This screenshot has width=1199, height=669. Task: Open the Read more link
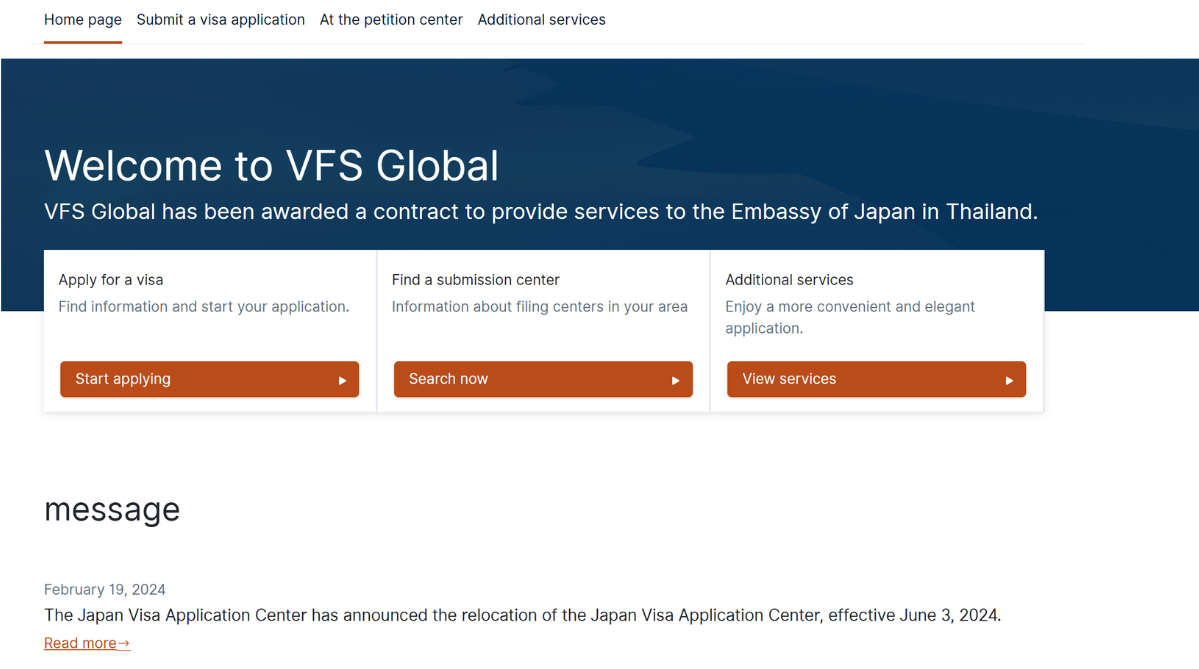81,643
